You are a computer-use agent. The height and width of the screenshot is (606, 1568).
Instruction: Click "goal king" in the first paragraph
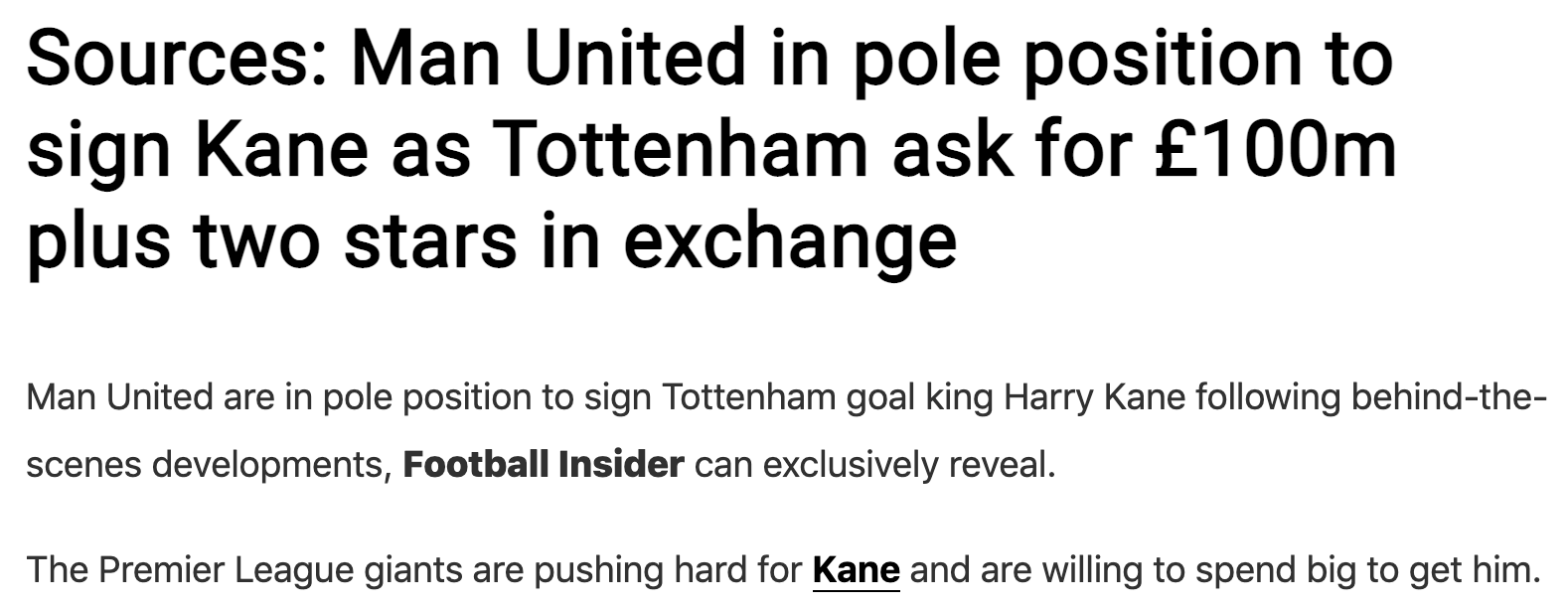[x=919, y=397]
